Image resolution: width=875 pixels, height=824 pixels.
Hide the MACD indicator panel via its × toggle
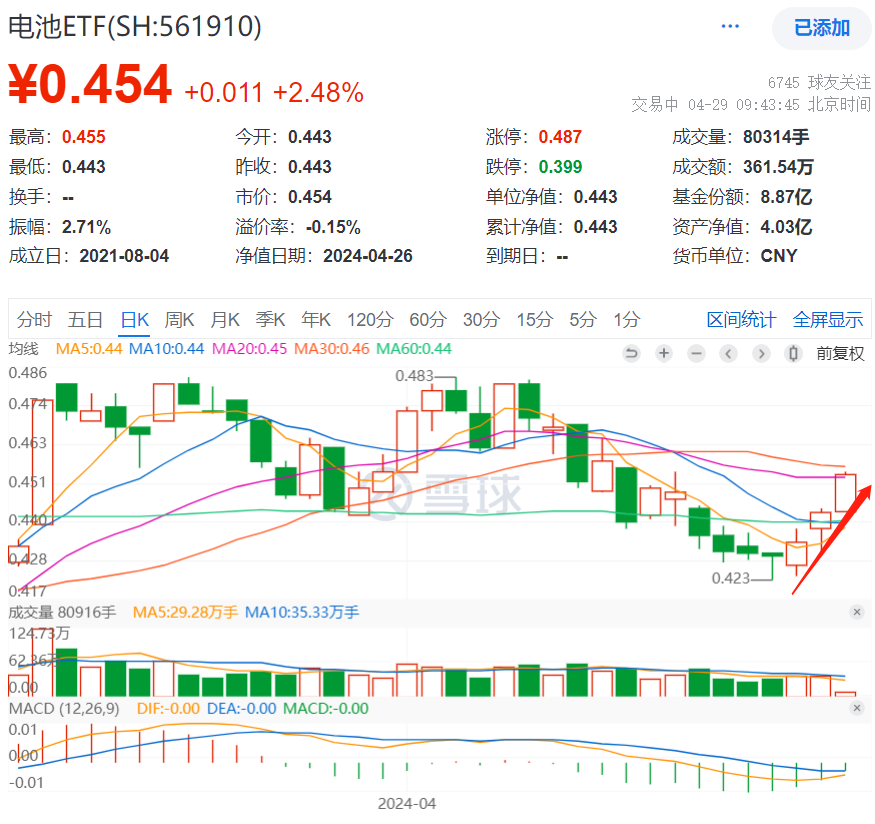(856, 707)
